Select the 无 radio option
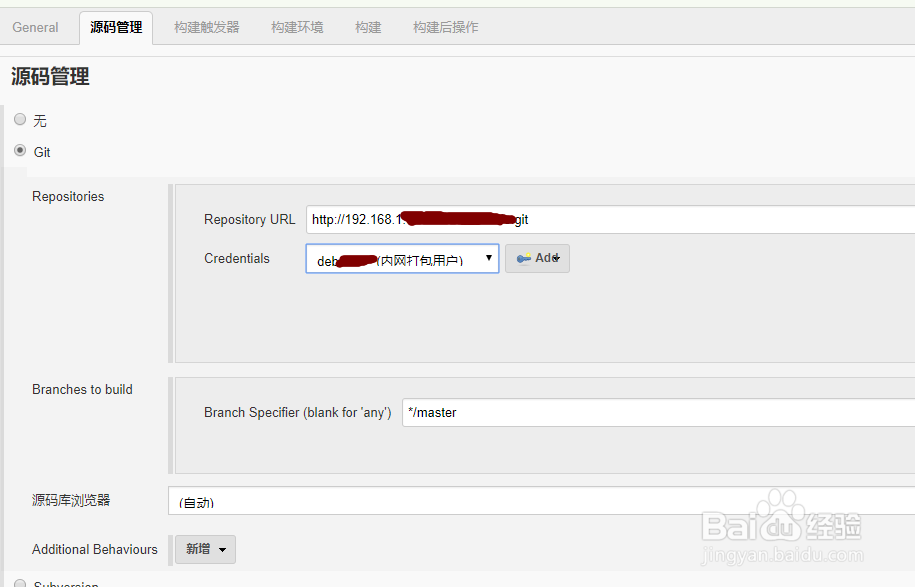Viewport: 915px width, 587px height. point(20,119)
